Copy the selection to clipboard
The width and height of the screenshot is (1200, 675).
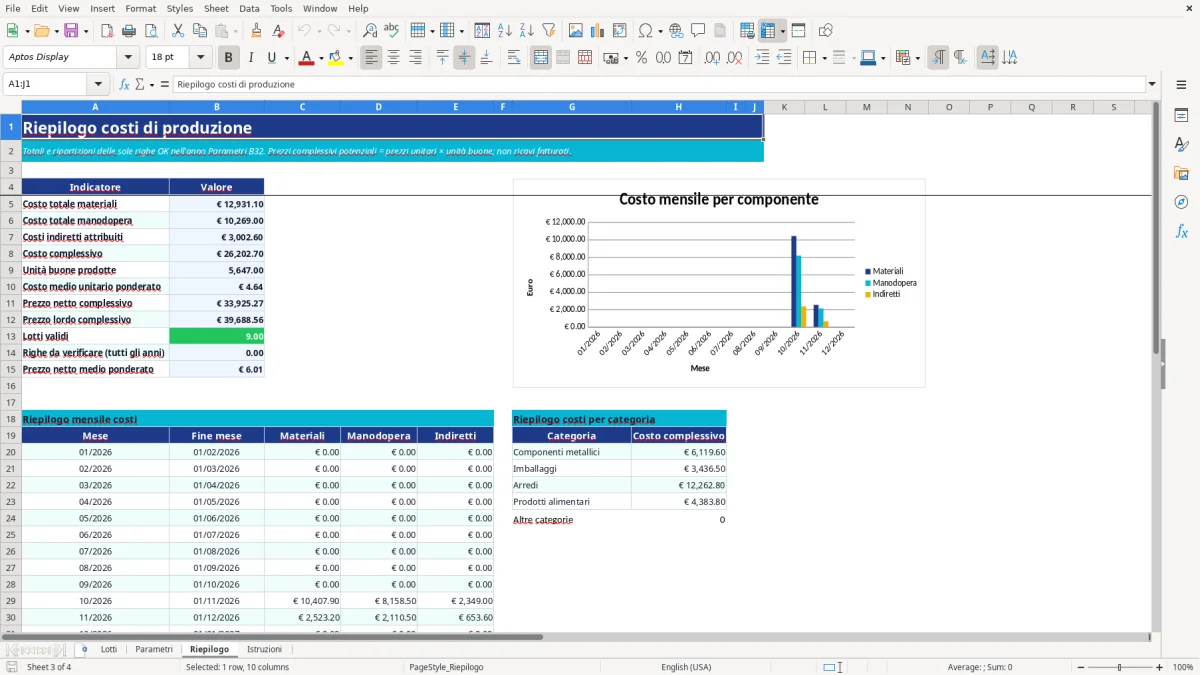point(199,31)
